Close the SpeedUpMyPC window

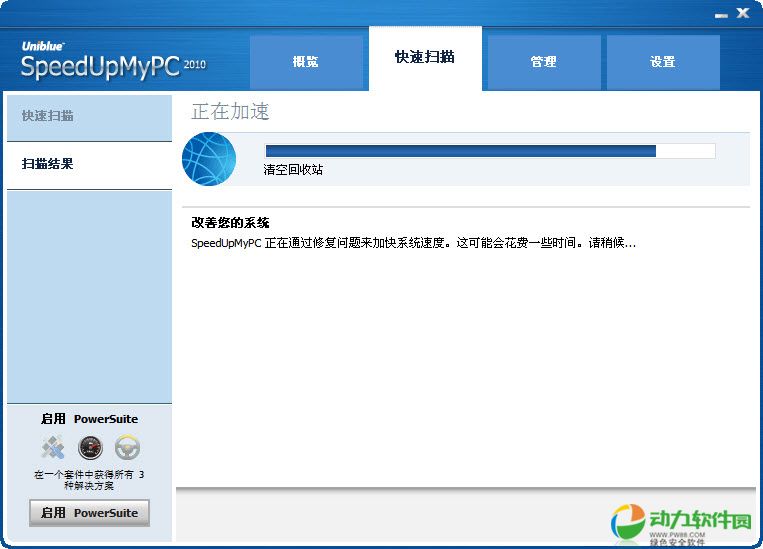pyautogui.click(x=743, y=13)
